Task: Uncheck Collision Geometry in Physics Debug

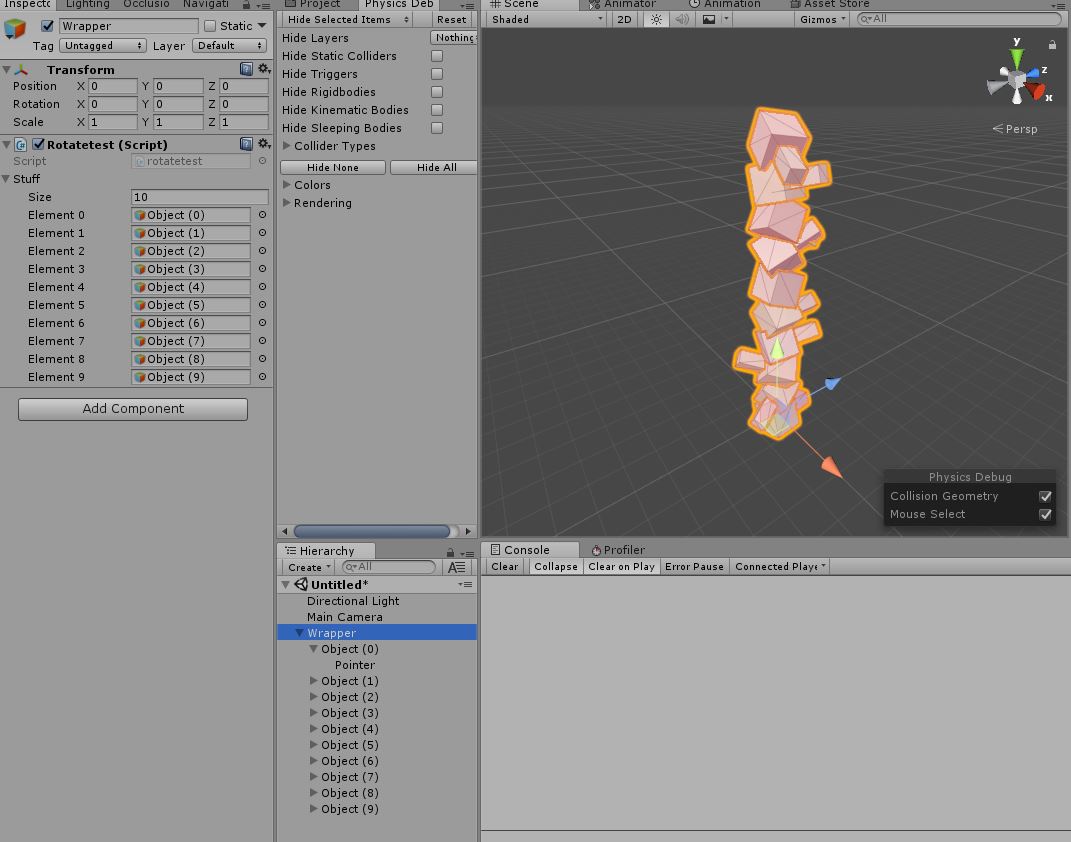Action: click(1045, 496)
